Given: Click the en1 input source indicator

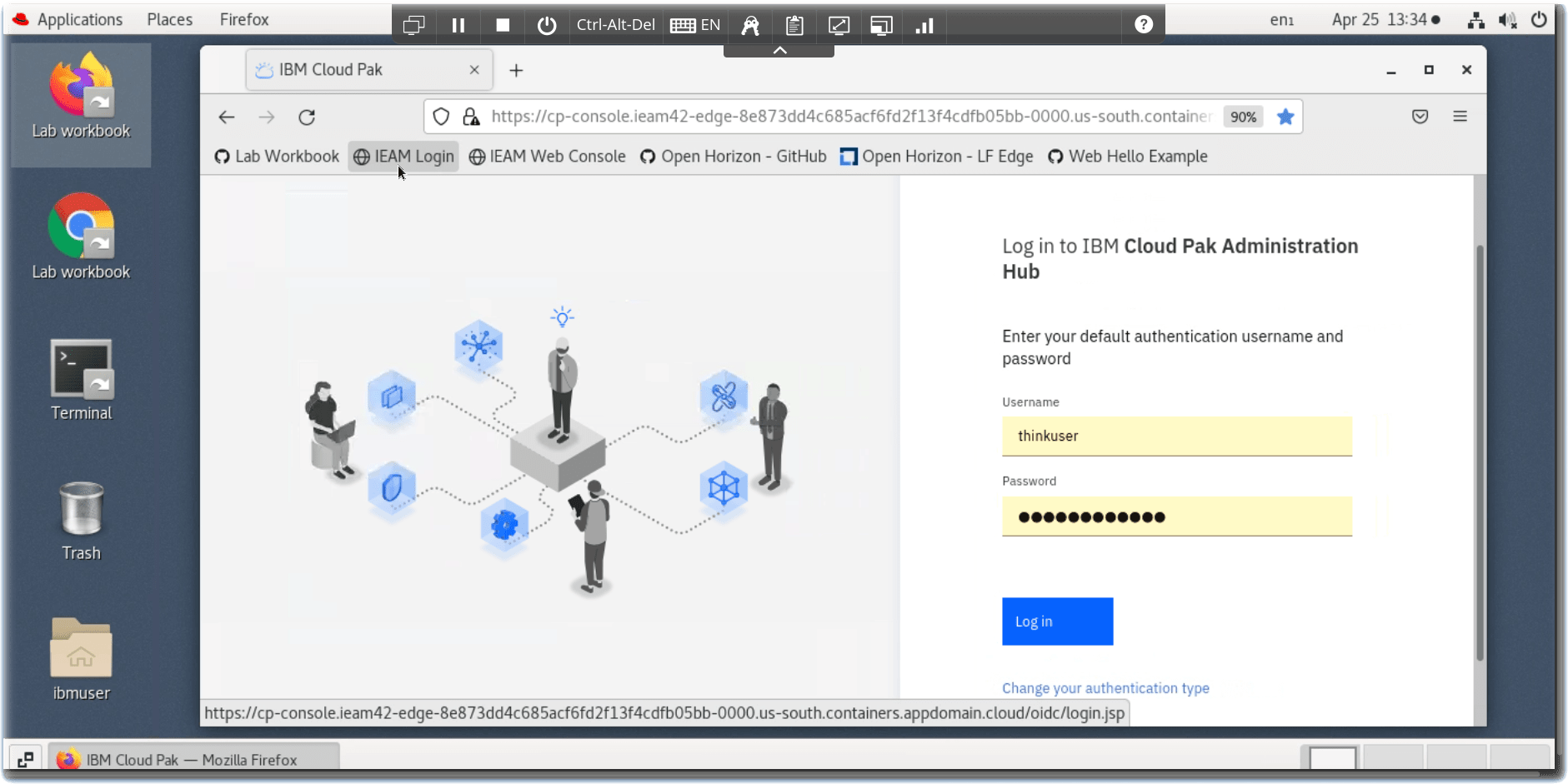Looking at the screenshot, I should (x=1281, y=20).
